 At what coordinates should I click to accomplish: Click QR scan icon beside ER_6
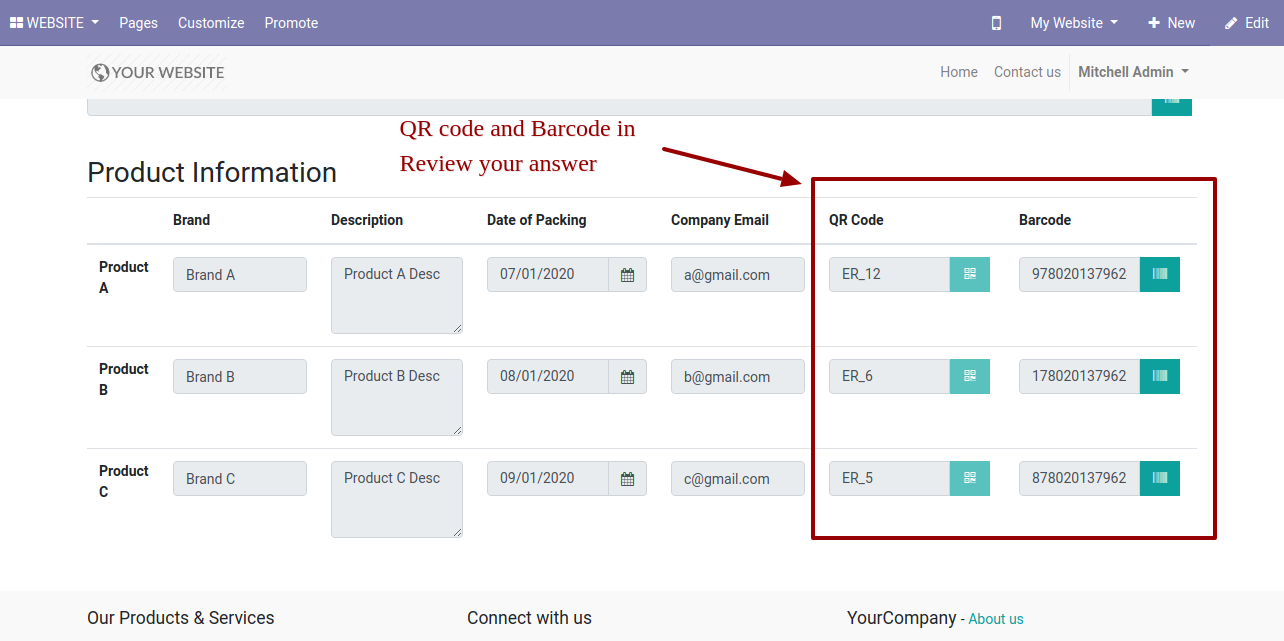(970, 376)
